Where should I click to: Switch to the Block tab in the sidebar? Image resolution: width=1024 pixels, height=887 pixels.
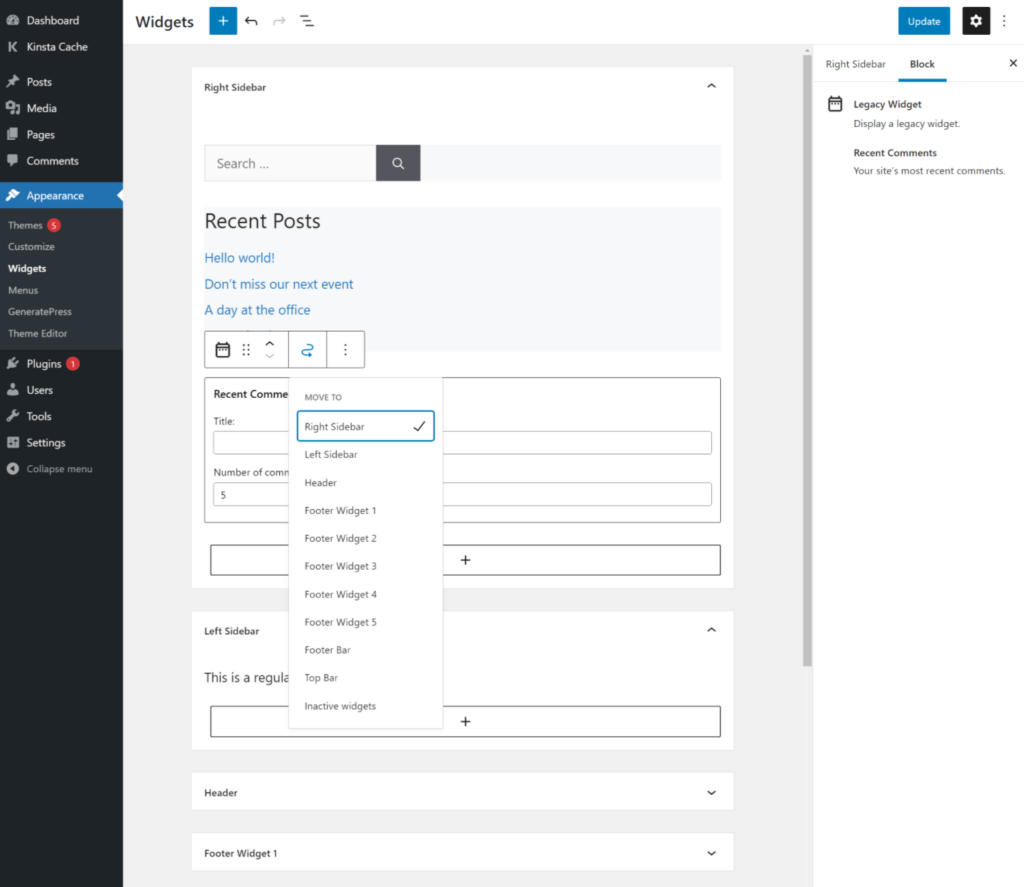(x=922, y=63)
